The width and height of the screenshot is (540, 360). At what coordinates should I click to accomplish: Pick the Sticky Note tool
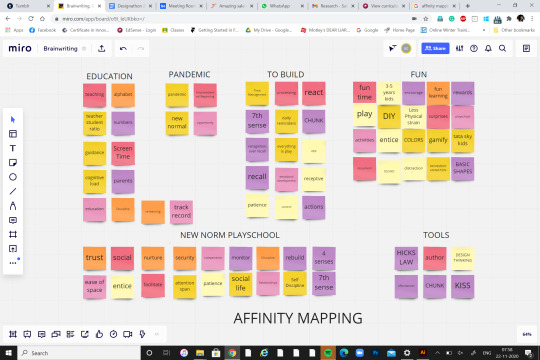(13, 163)
